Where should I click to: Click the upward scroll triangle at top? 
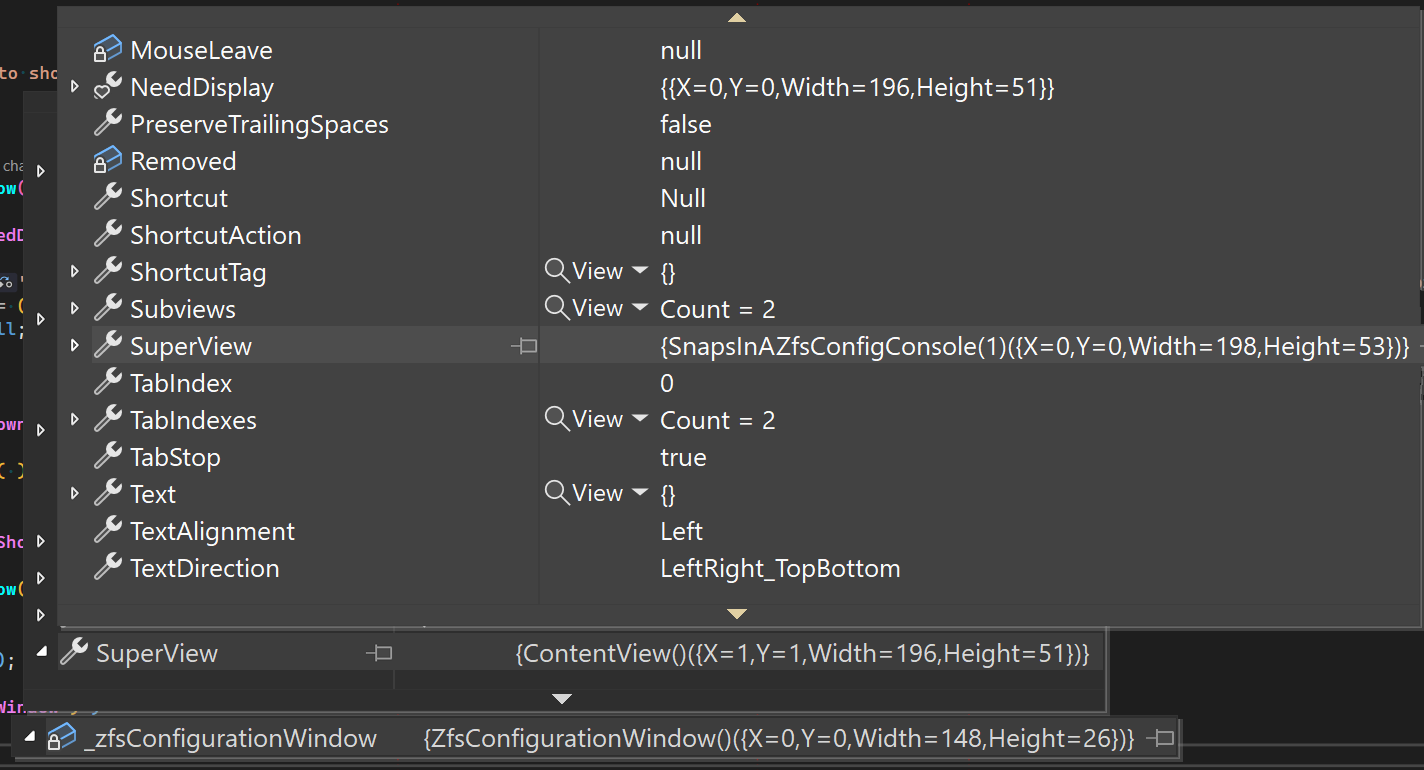[737, 16]
